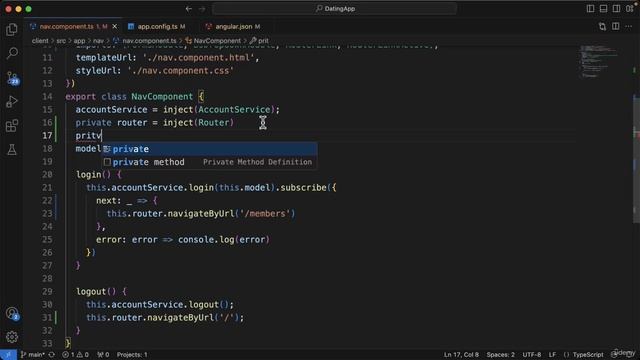The width and height of the screenshot is (640, 360).
Task: Toggle the bottom panel layout icon
Action: tap(603, 9)
